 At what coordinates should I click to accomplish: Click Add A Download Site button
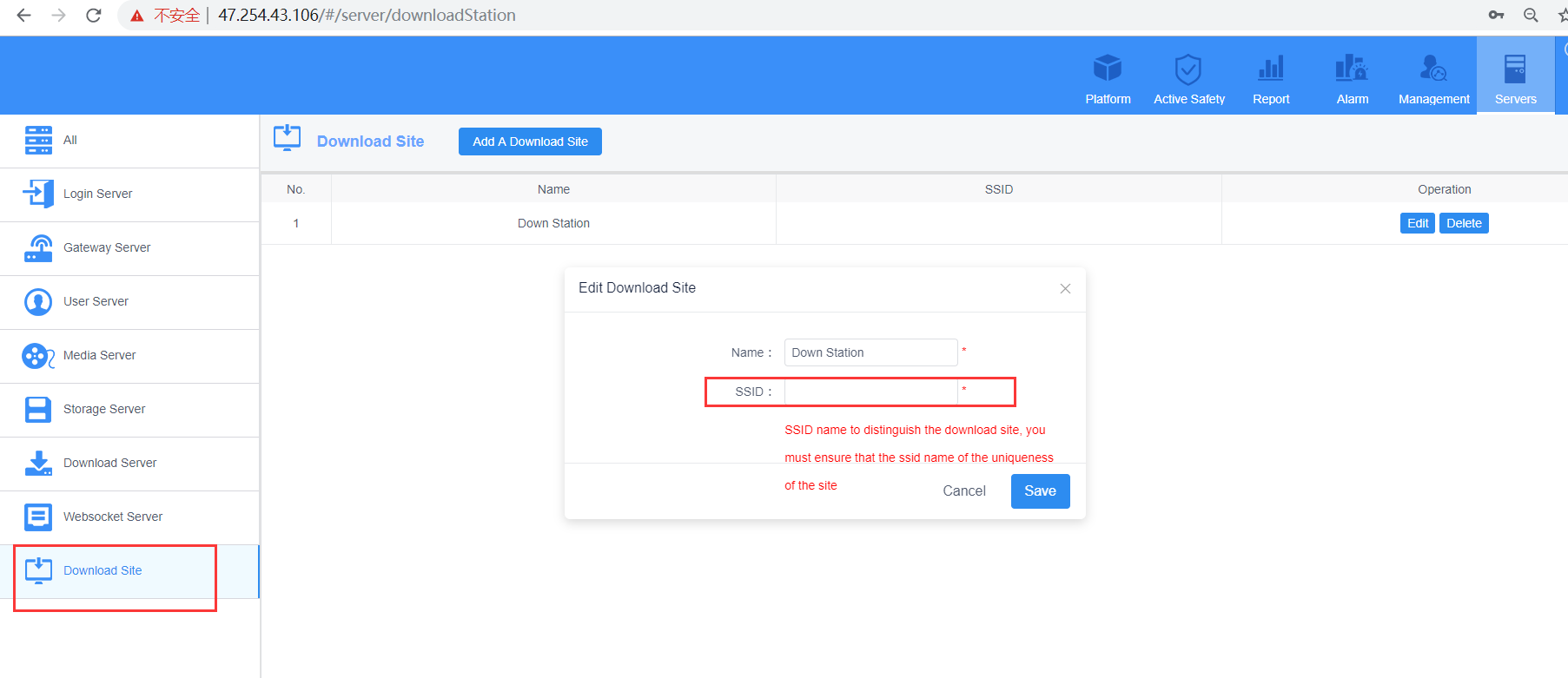click(530, 142)
